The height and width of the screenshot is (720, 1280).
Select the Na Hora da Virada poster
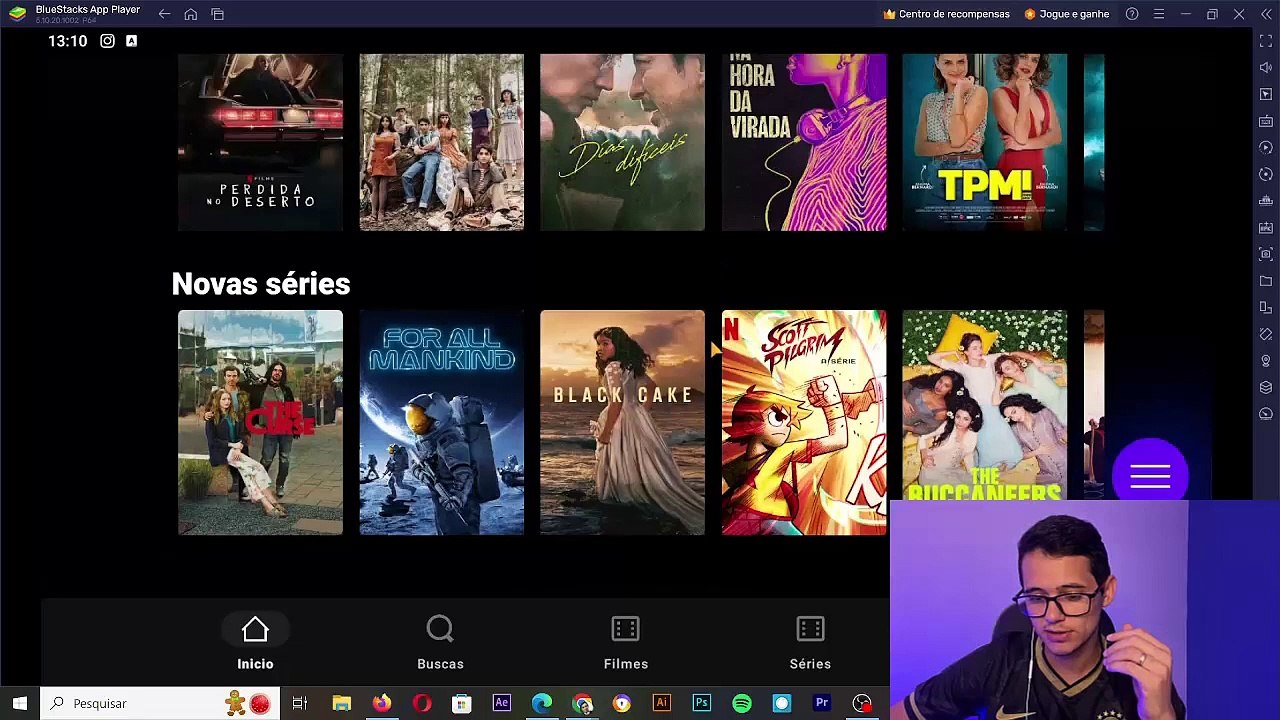click(x=804, y=142)
